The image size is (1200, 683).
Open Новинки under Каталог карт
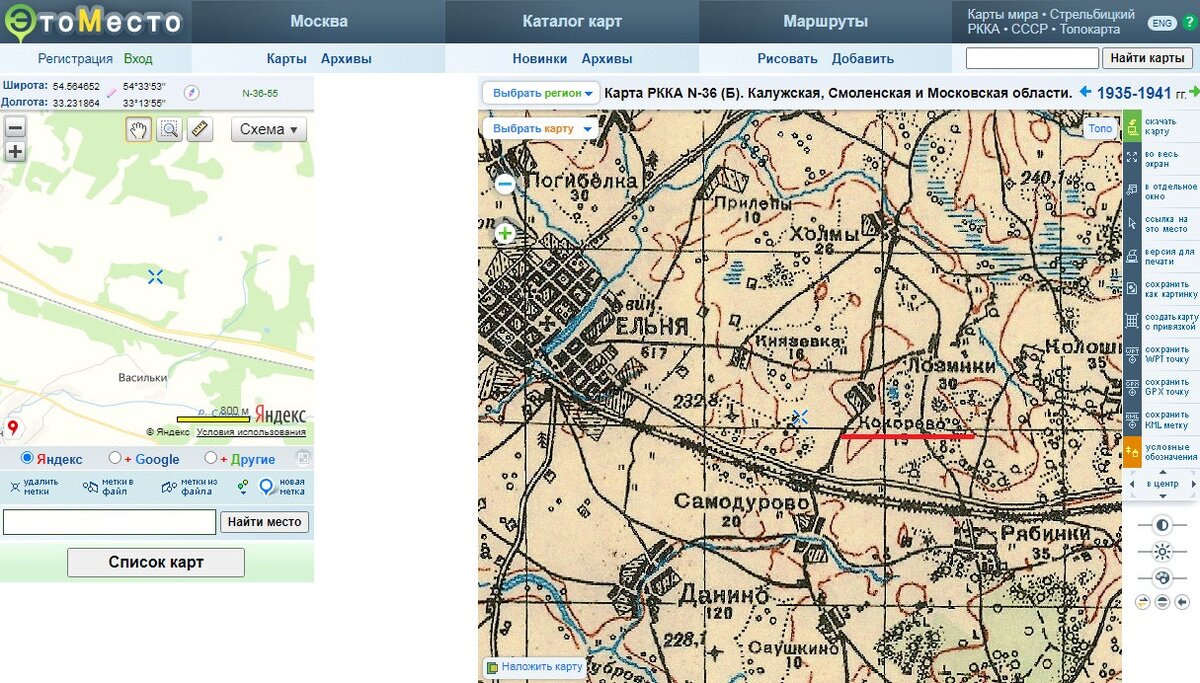click(540, 59)
